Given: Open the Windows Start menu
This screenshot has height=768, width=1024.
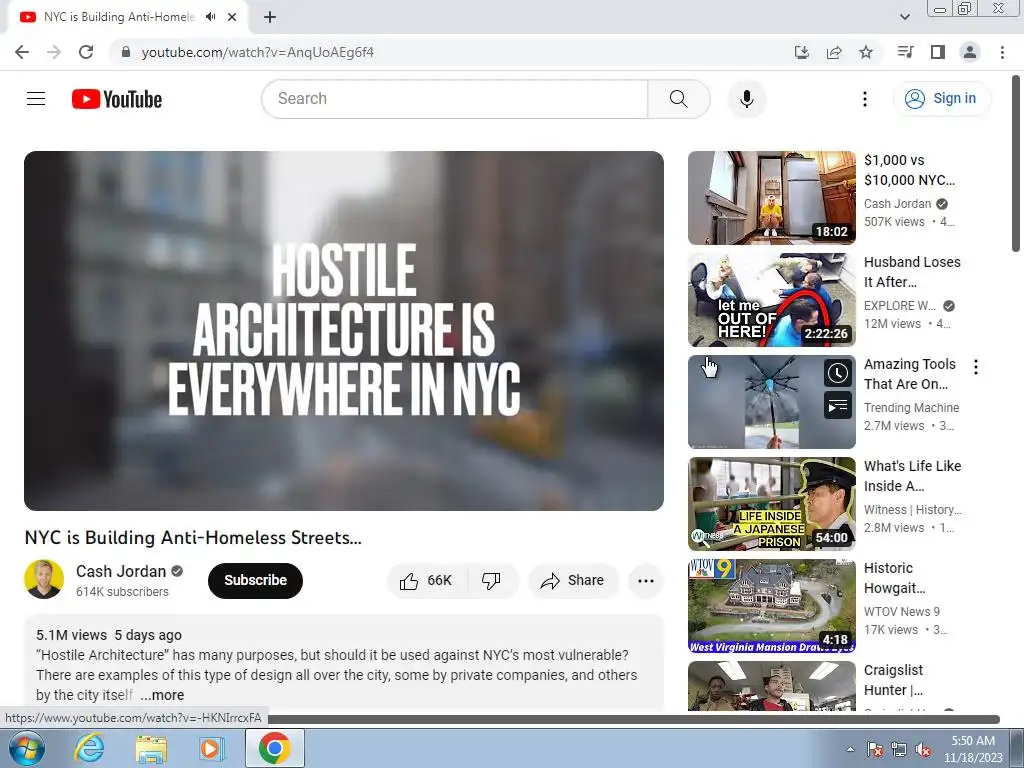Looking at the screenshot, I should [27, 748].
